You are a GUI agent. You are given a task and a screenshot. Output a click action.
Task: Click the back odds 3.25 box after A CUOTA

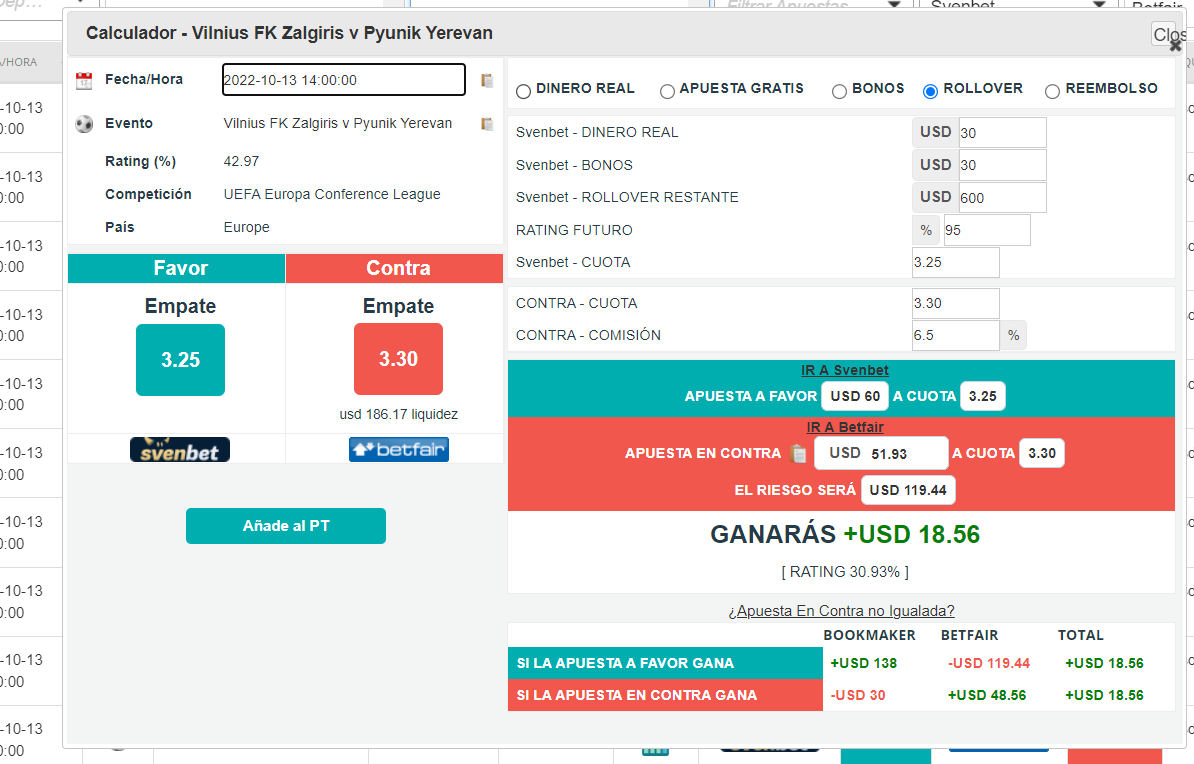pyautogui.click(x=982, y=396)
